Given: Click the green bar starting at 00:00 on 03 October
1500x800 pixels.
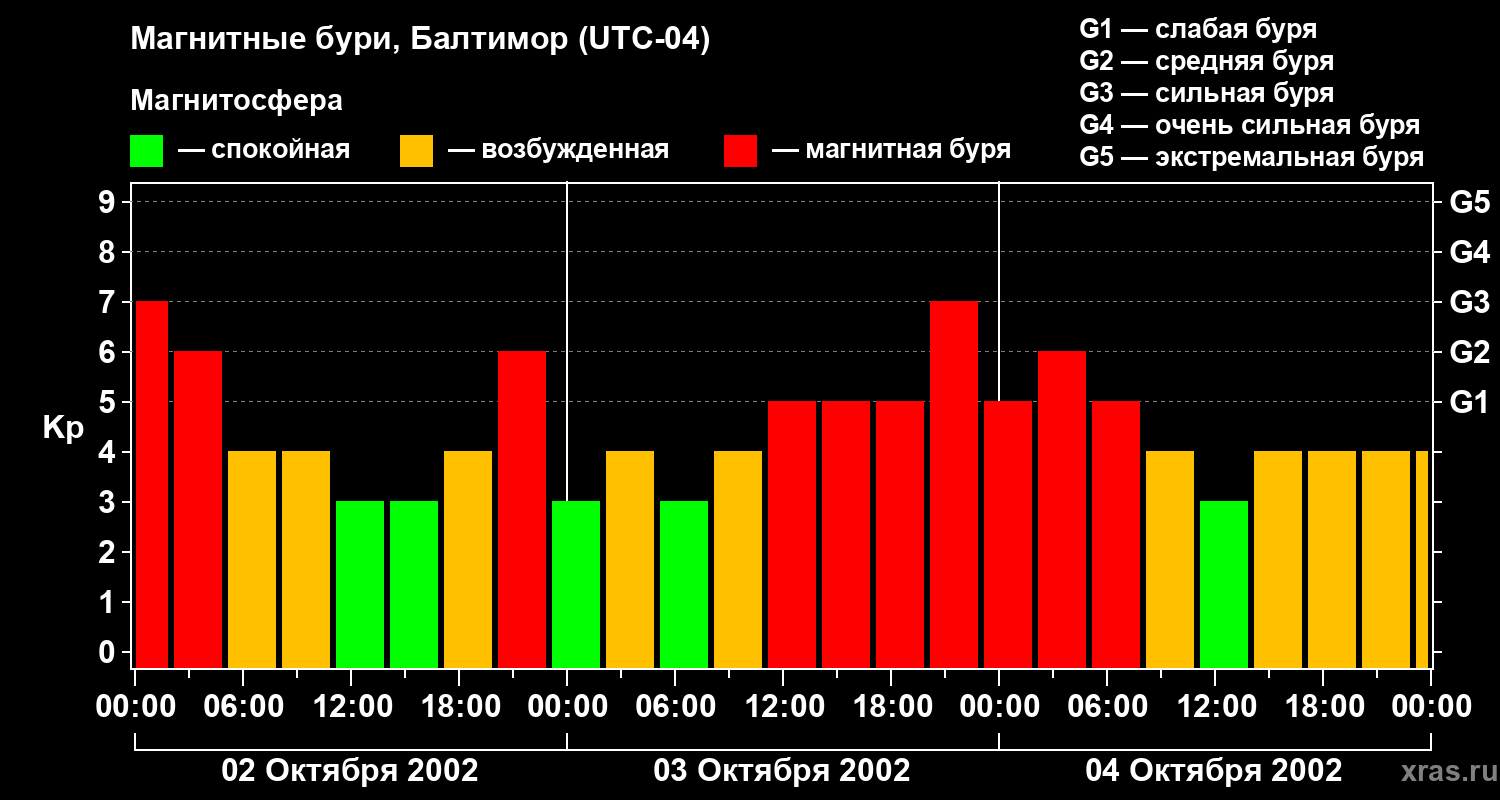Looking at the screenshot, I should (576, 584).
